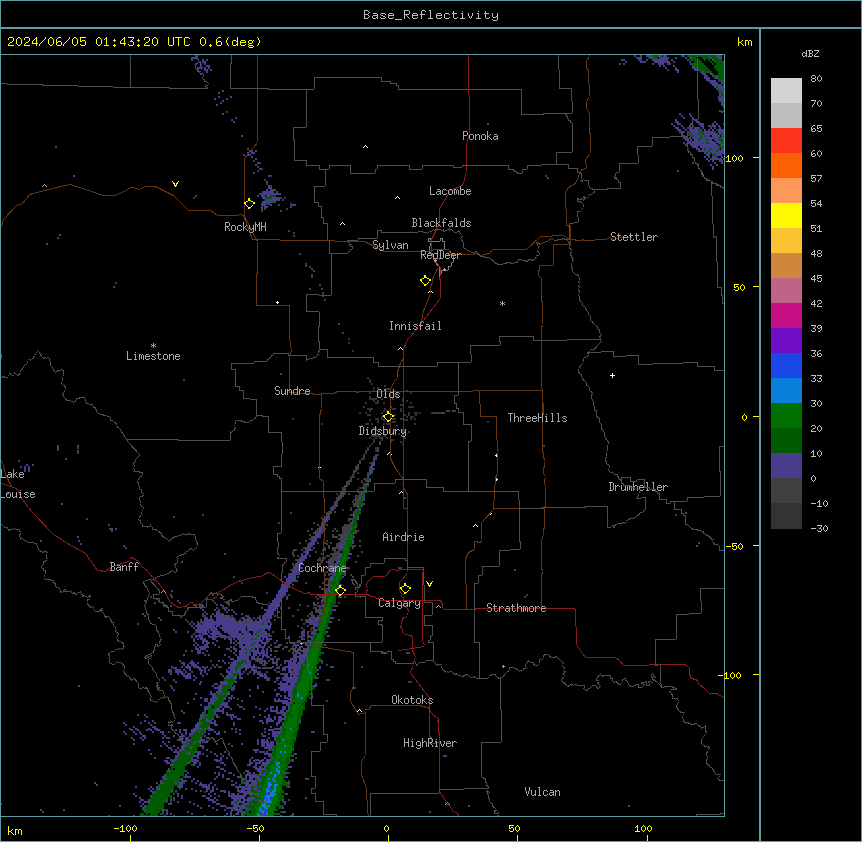Screen dimensions: 862x842
Task: Pick the white 70-80 dBZ legend swatch
Action: click(x=786, y=91)
